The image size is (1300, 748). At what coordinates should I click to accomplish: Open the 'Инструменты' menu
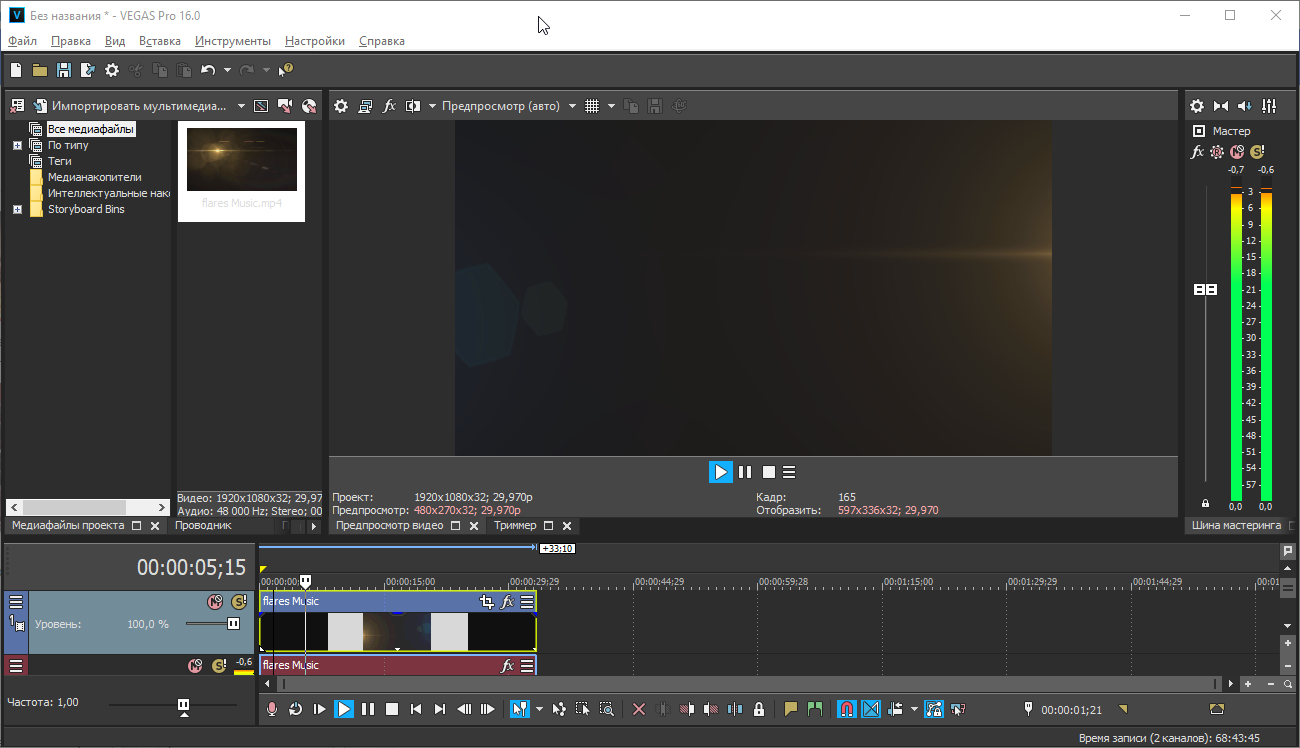pyautogui.click(x=232, y=41)
